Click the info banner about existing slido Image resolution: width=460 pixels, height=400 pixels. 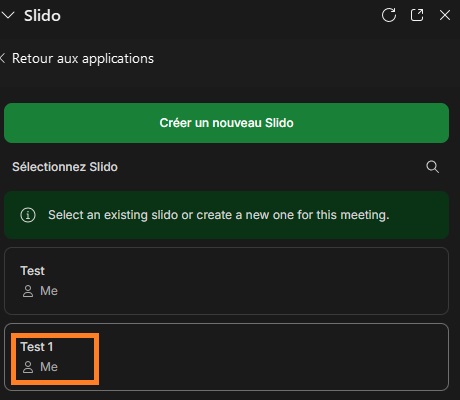pyautogui.click(x=226, y=215)
